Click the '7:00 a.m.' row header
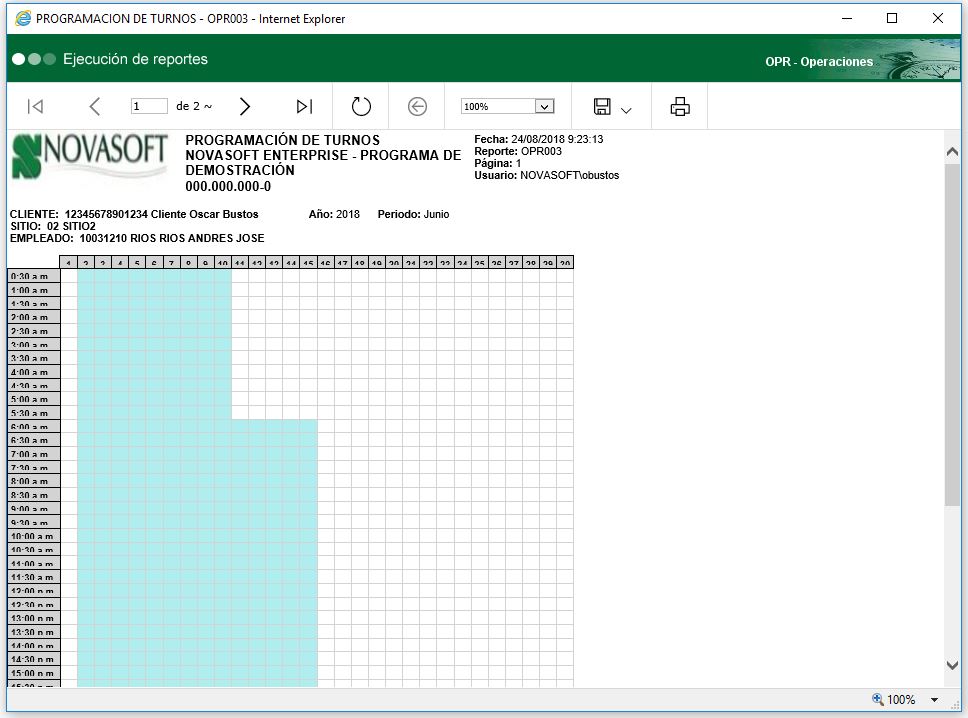 34,454
